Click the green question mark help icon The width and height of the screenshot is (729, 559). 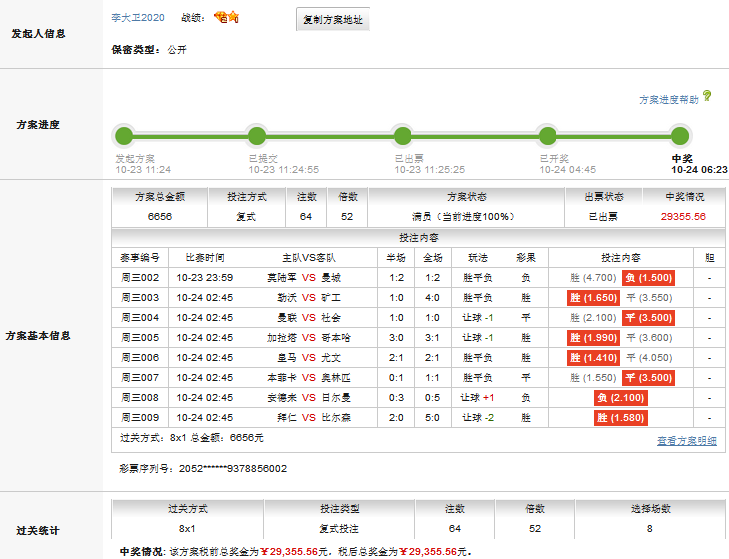707,96
